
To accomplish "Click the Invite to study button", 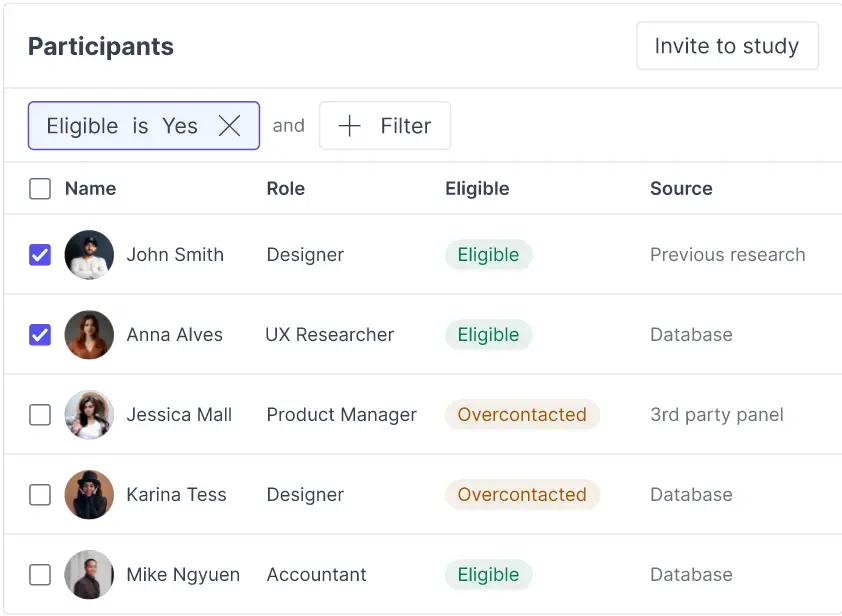I will pos(727,45).
